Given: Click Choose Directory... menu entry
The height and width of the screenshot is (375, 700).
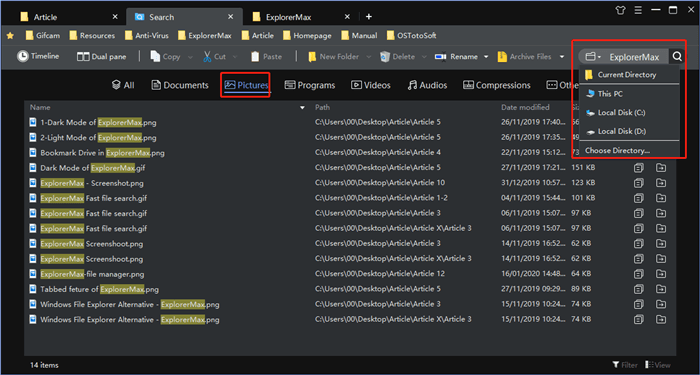Looking at the screenshot, I should coord(629,150).
